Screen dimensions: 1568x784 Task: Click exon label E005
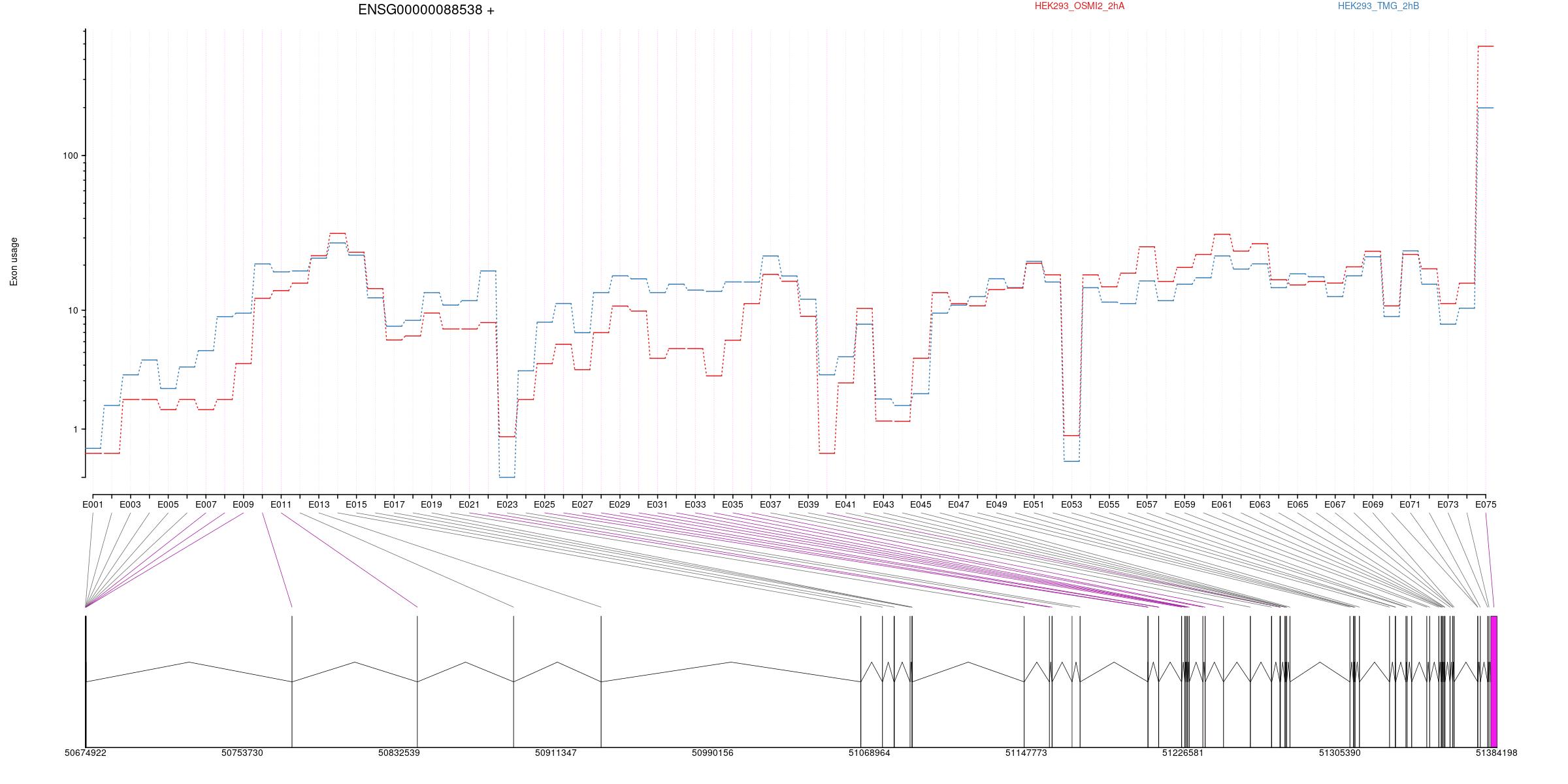[x=168, y=504]
